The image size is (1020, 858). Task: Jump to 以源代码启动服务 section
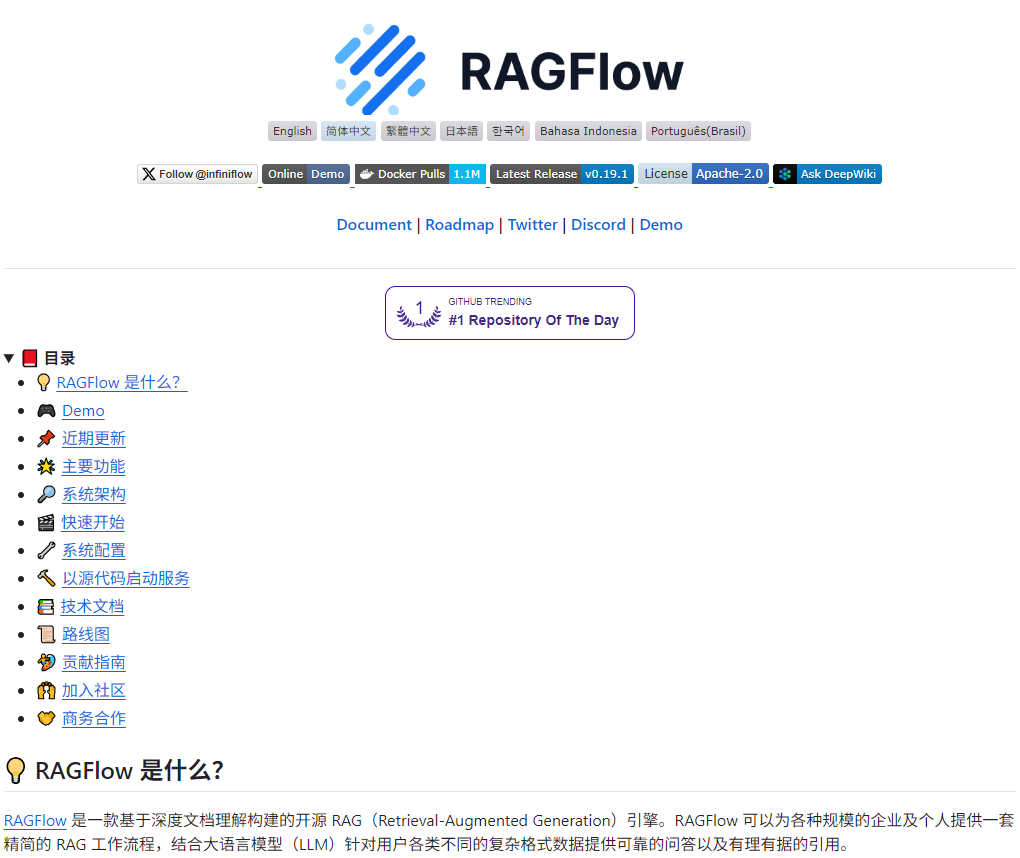tap(126, 578)
